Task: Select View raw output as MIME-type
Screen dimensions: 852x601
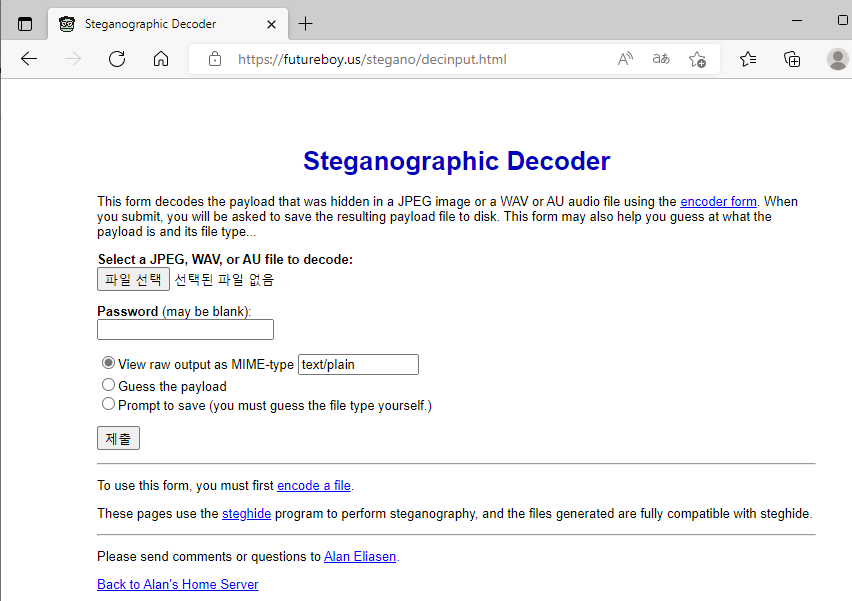Action: coord(108,362)
